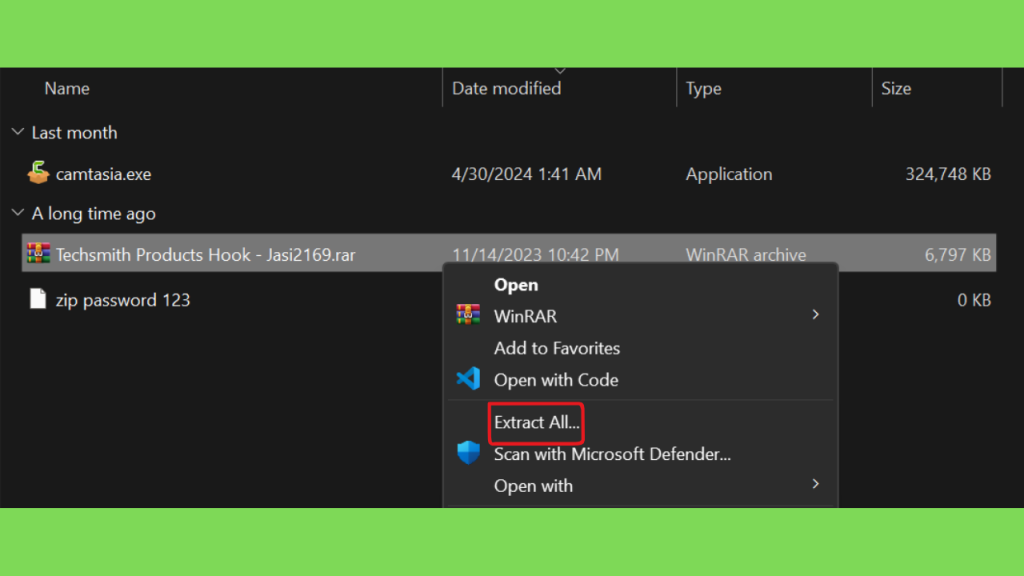Click the WinRAR archive file icon

(x=39, y=253)
